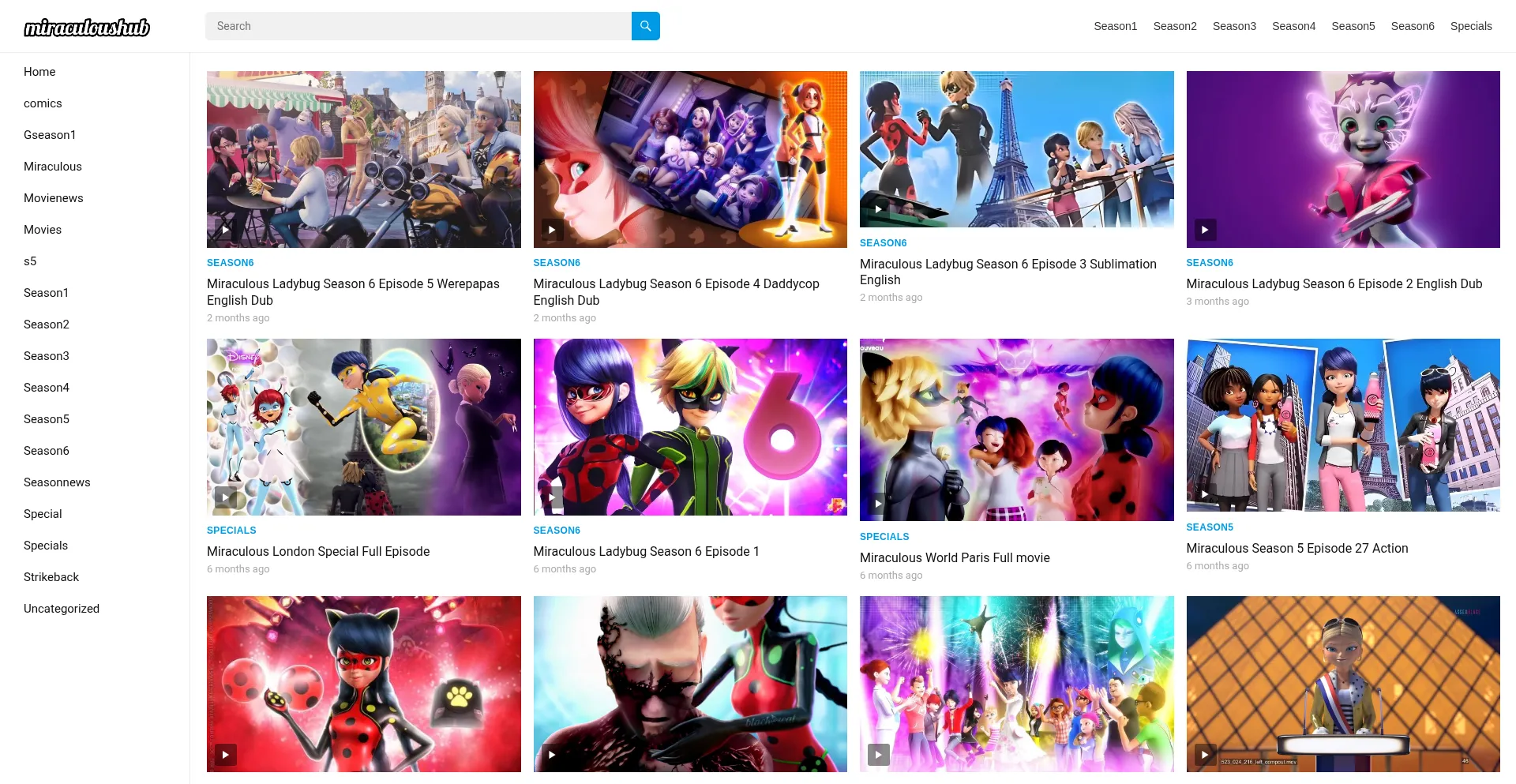Open Season2 in top navigation
1516x784 pixels.
tap(1175, 26)
